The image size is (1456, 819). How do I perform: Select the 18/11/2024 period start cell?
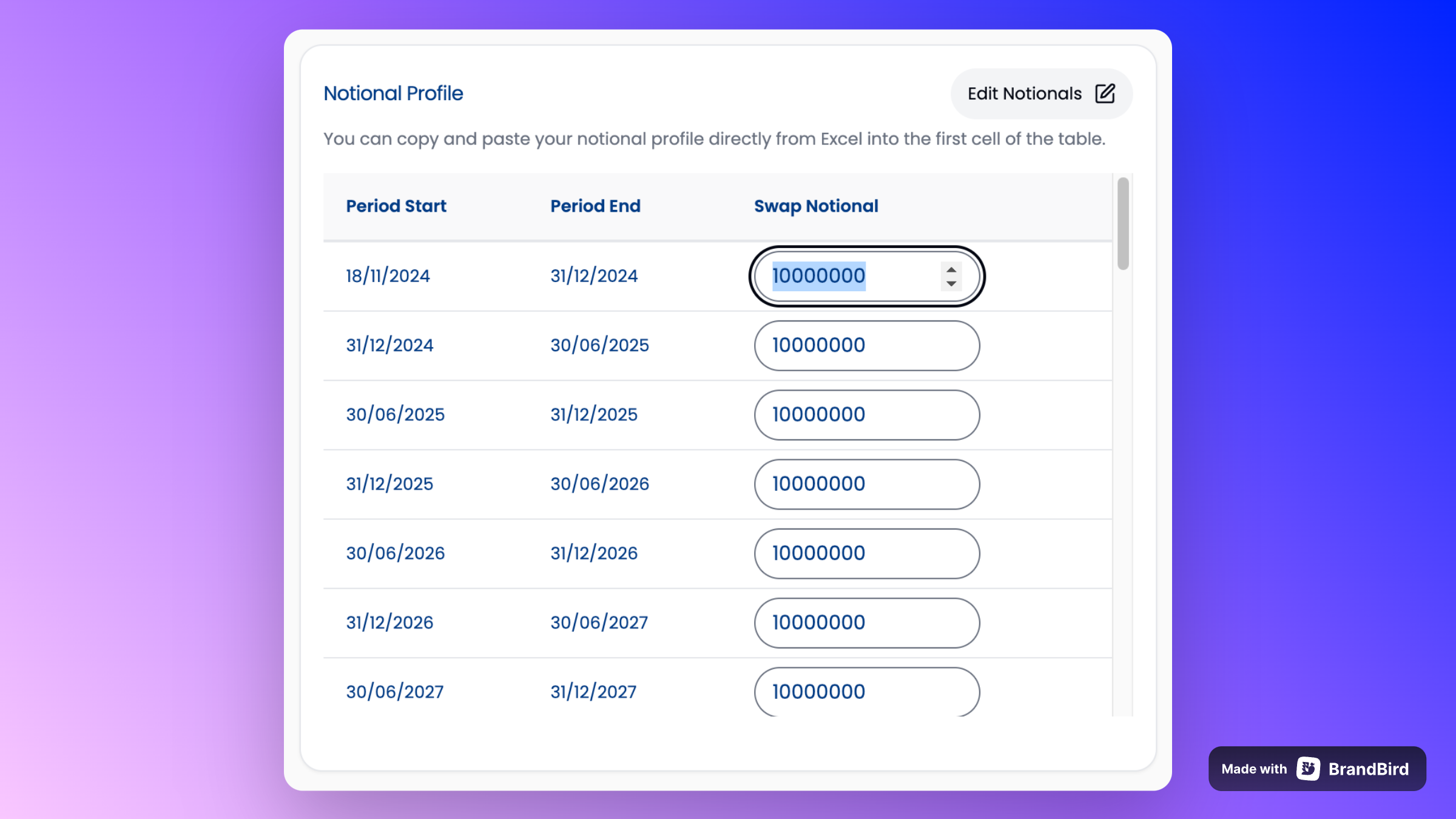click(x=388, y=276)
